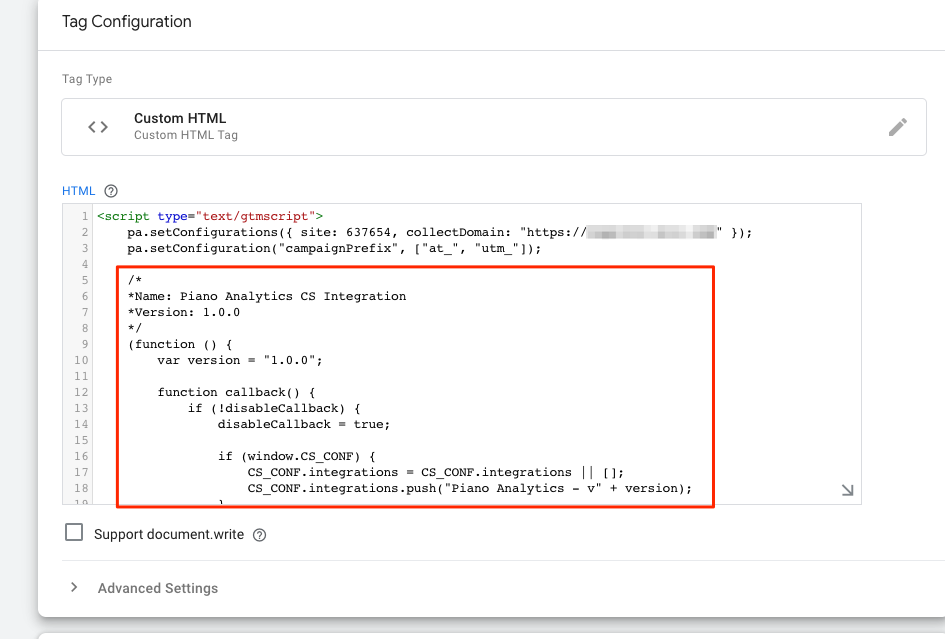Screen dimensions: 945x639
Task: Click the 'if (!disableCallback) {' line
Action: [x=274, y=409]
